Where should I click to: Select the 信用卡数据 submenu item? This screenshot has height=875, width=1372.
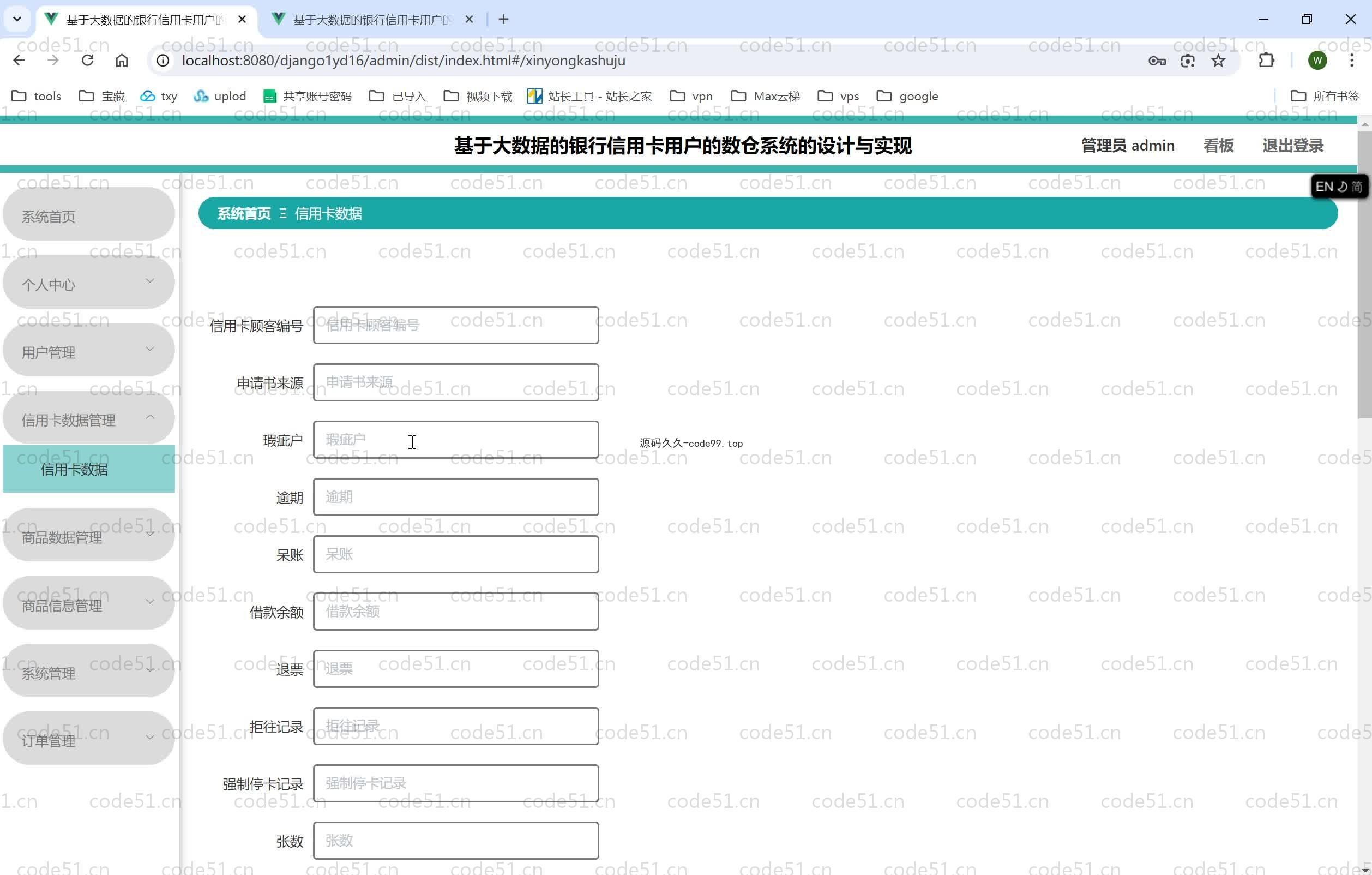coord(88,469)
